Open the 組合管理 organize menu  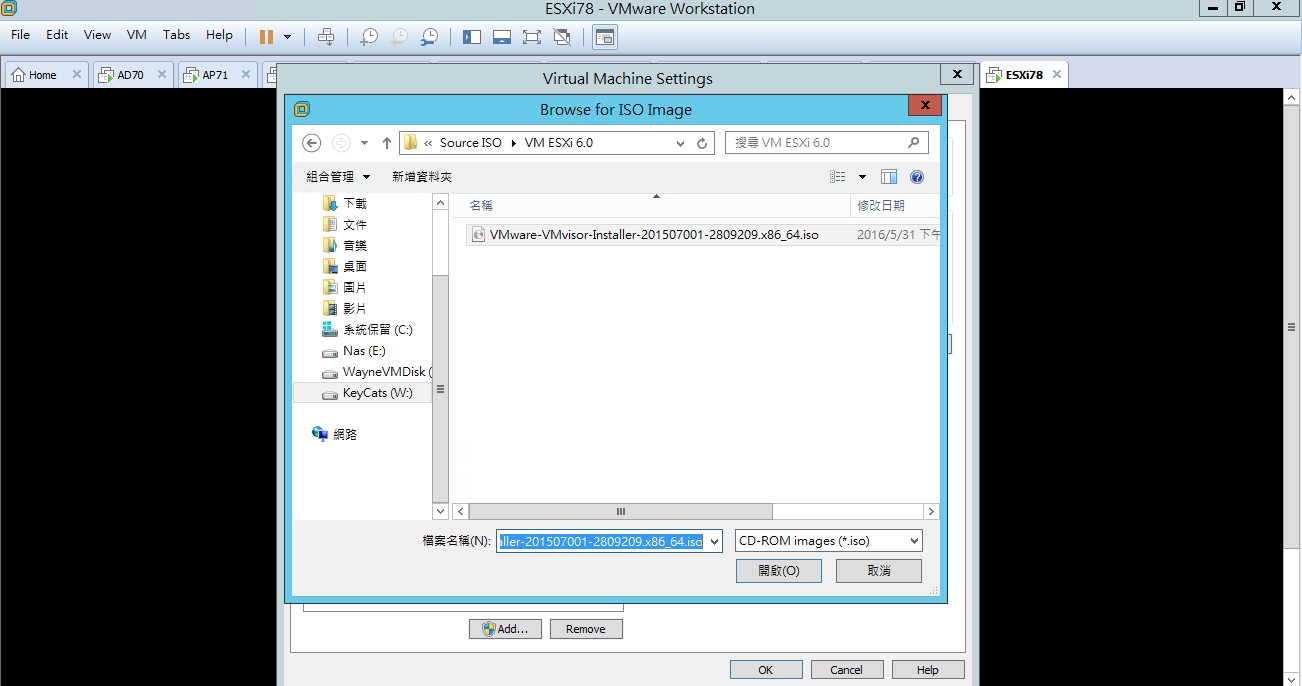(x=338, y=177)
